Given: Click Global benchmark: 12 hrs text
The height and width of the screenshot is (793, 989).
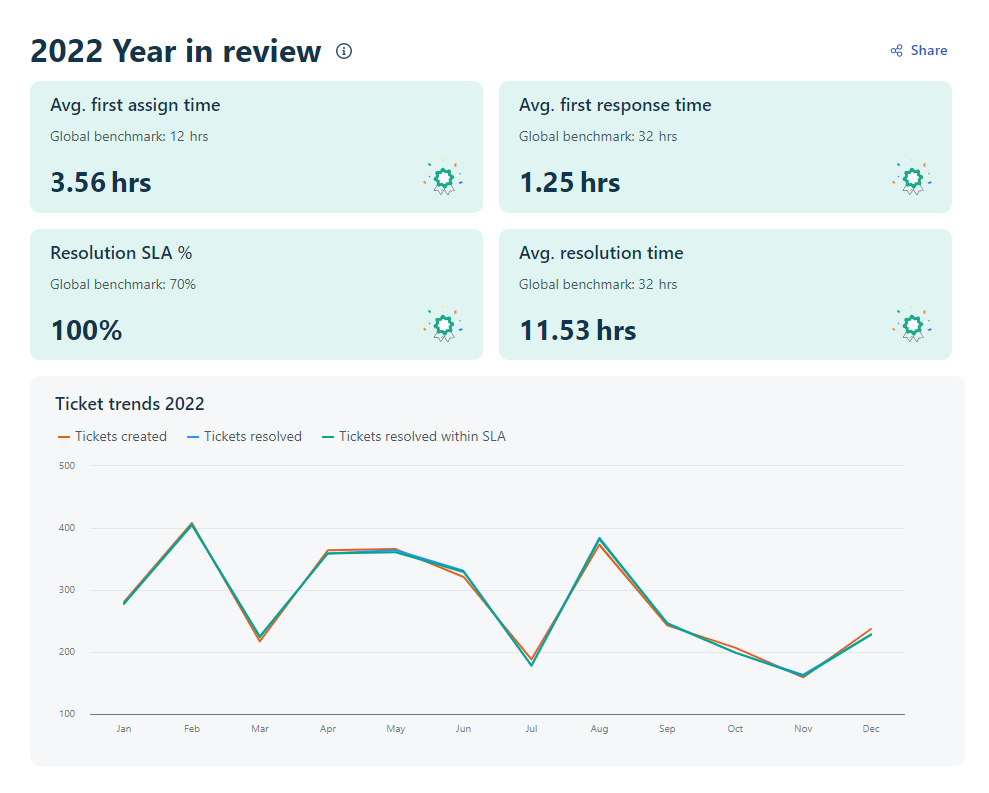Looking at the screenshot, I should tap(129, 136).
